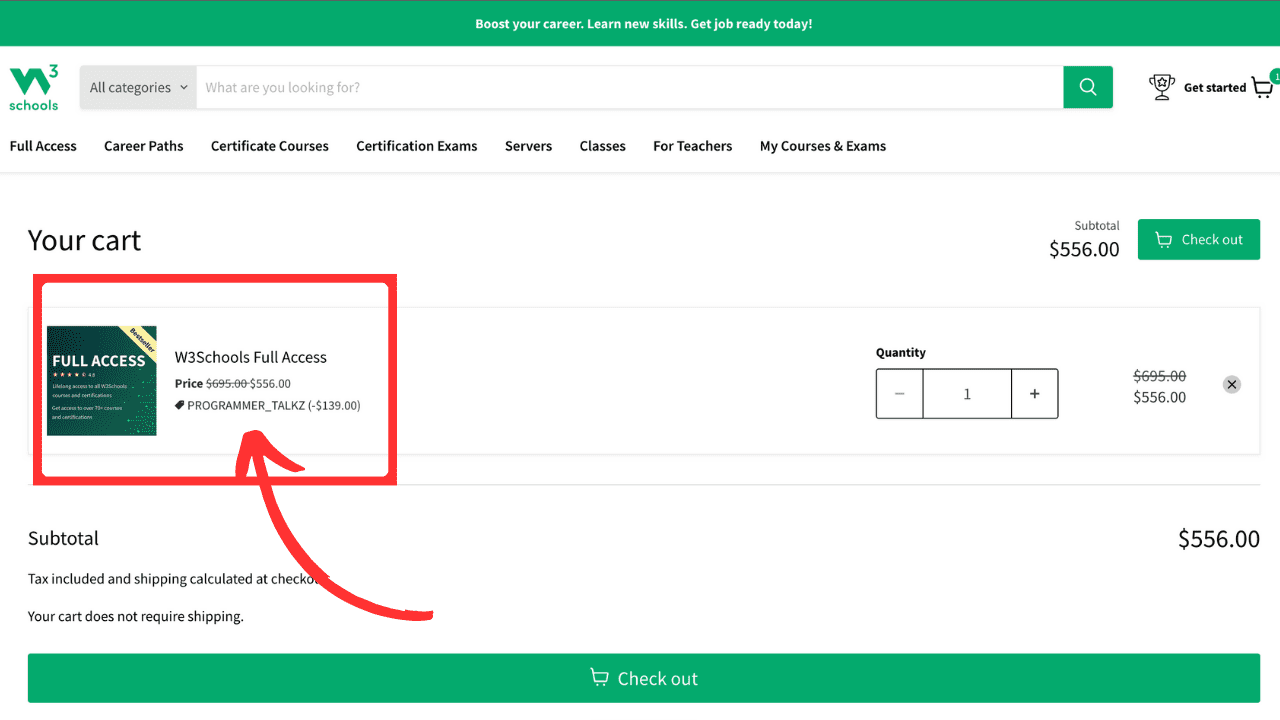Image resolution: width=1280 pixels, height=720 pixels.
Task: Expand the category selector chevron
Action: (x=183, y=87)
